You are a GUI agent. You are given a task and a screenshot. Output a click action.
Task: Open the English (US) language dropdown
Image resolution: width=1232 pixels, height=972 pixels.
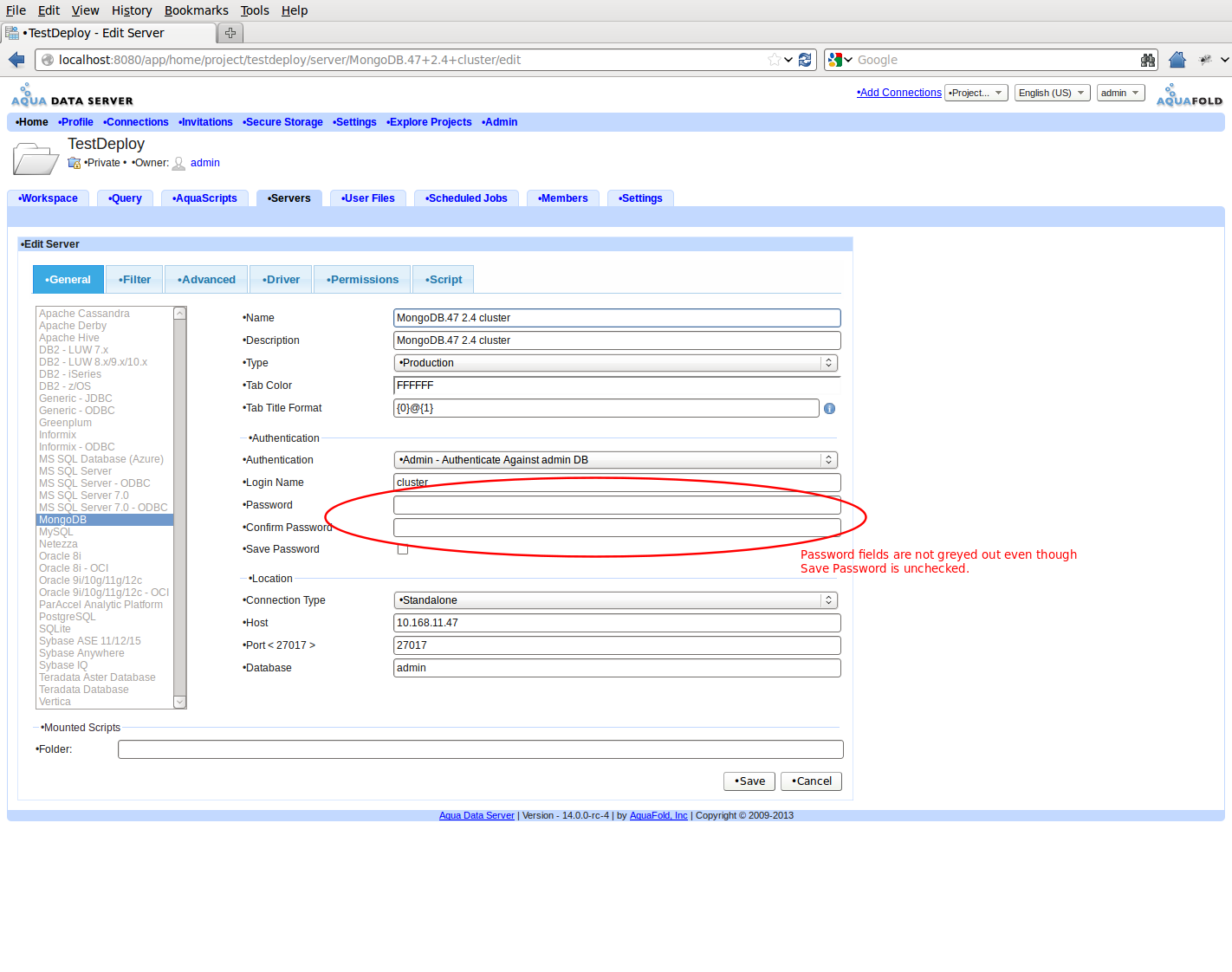point(1052,93)
